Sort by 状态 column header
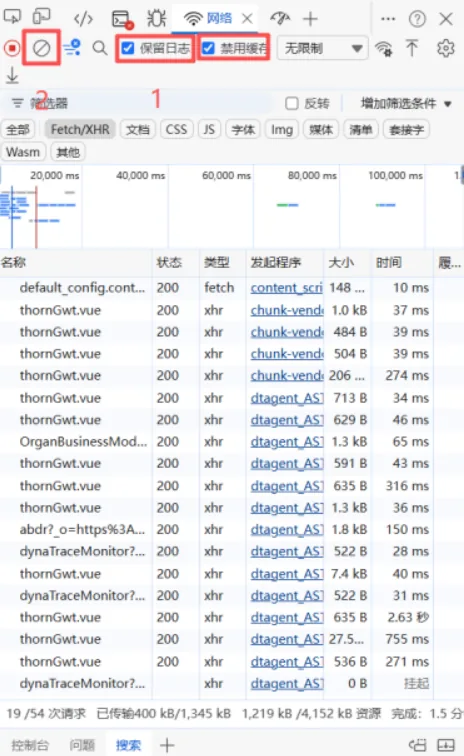 tap(176, 262)
